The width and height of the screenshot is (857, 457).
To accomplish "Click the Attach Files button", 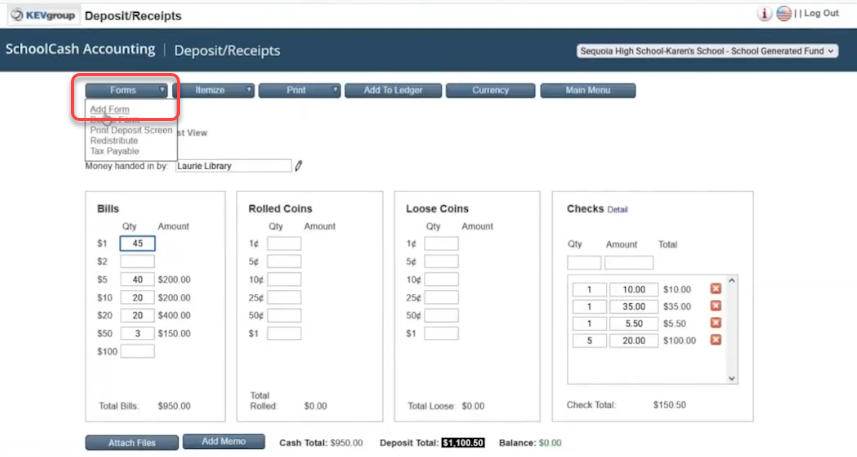I will coord(132,442).
